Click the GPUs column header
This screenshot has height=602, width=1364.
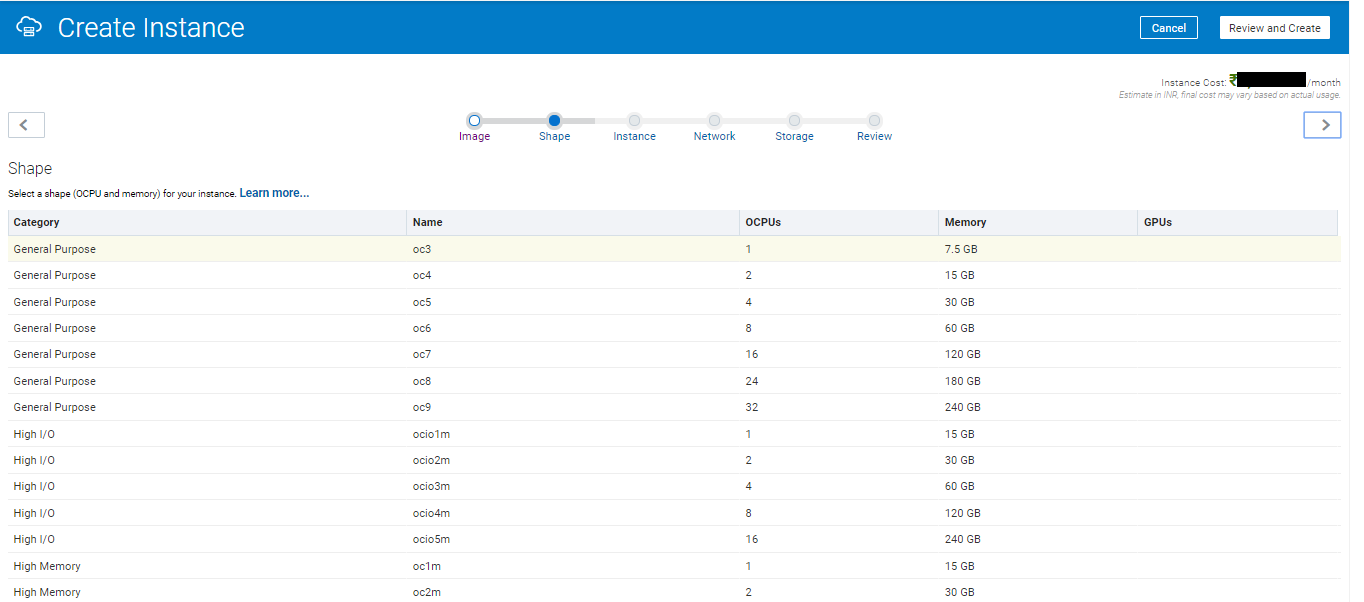click(x=1157, y=222)
